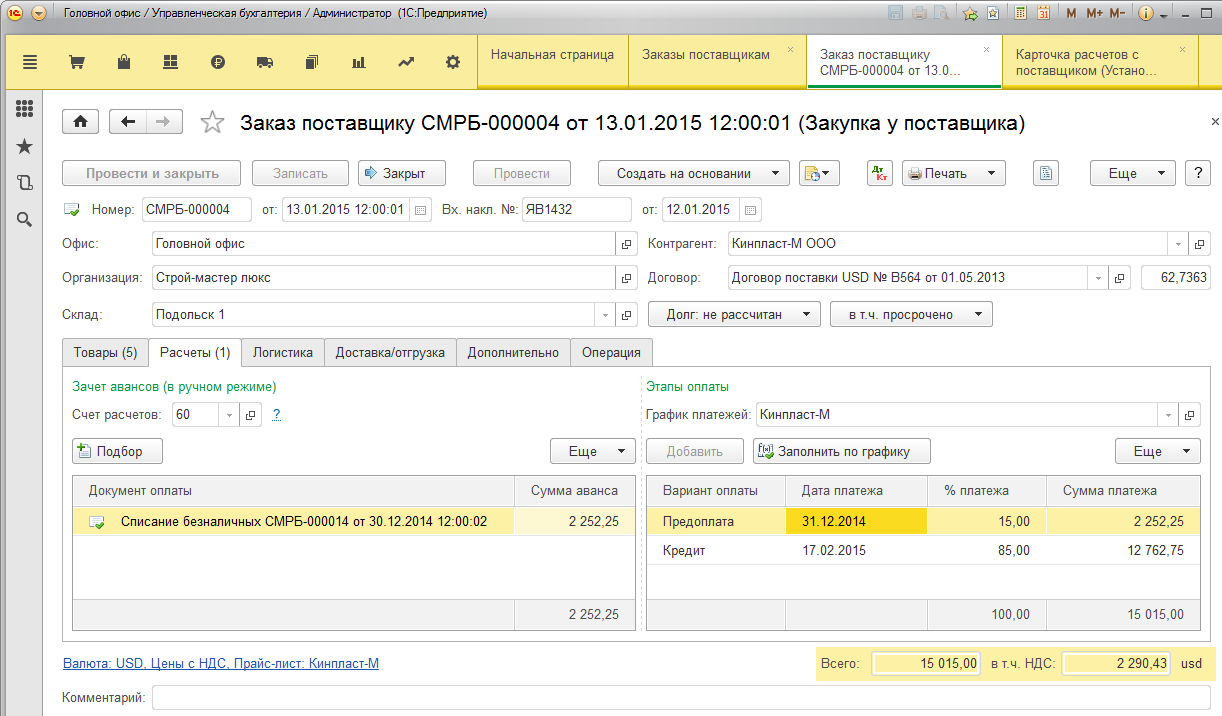Expand the Склад dropdown arrow
The width and height of the screenshot is (1222, 716).
605,315
